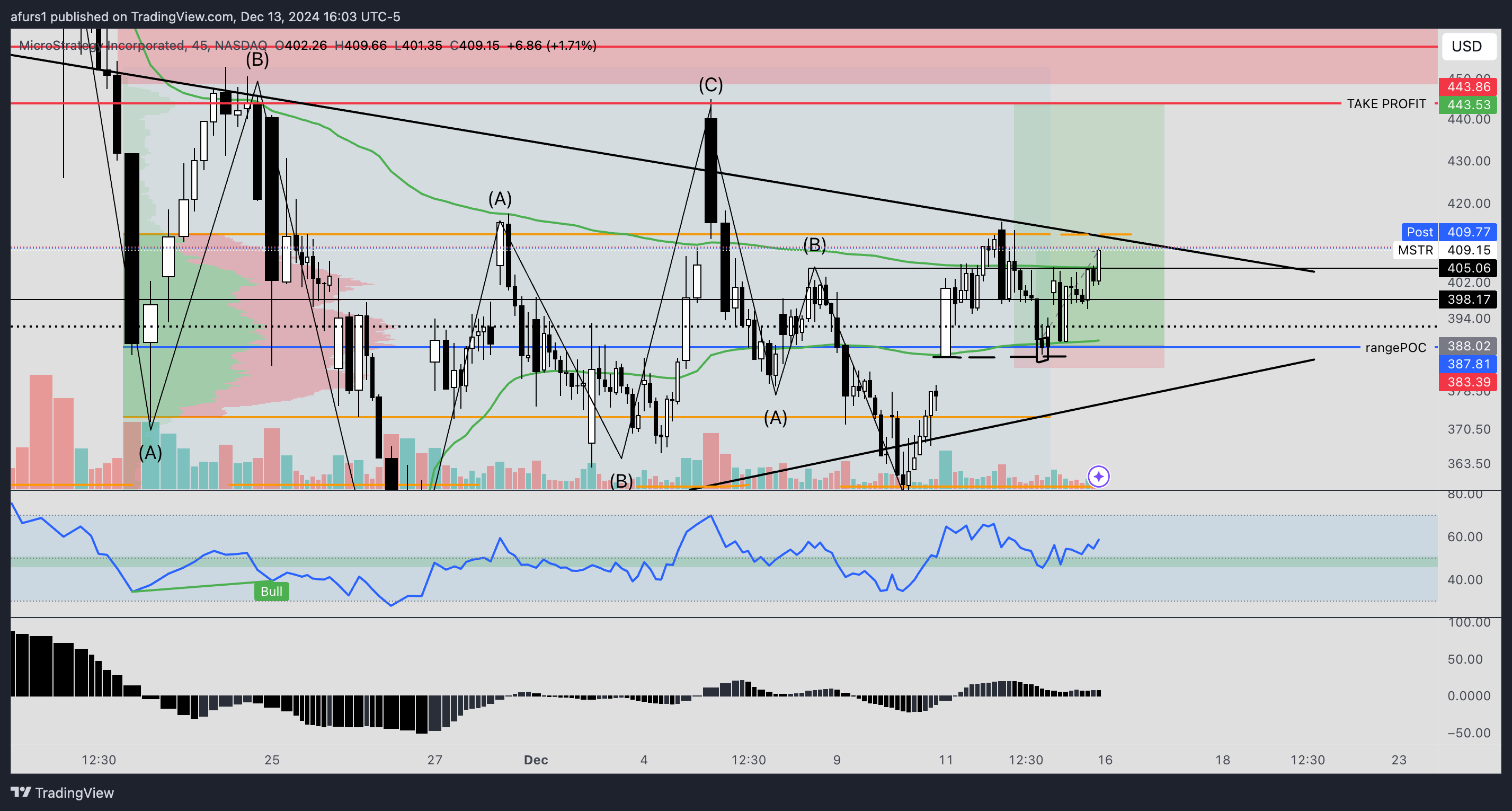Click the 40.00 RSI axis value

(x=1465, y=579)
